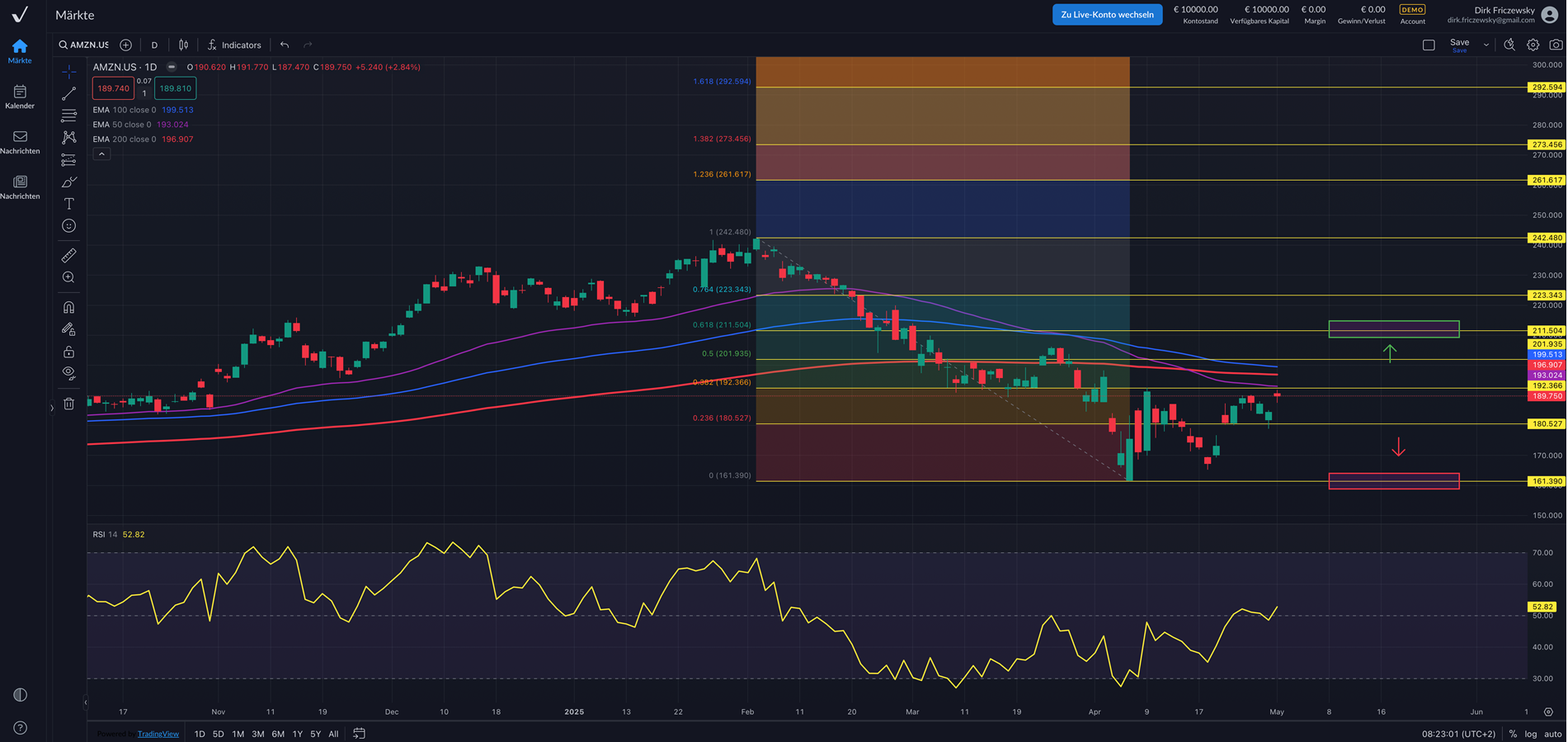Screen dimensions: 1568x742
Task: Select the text annotation tool
Action: [69, 204]
